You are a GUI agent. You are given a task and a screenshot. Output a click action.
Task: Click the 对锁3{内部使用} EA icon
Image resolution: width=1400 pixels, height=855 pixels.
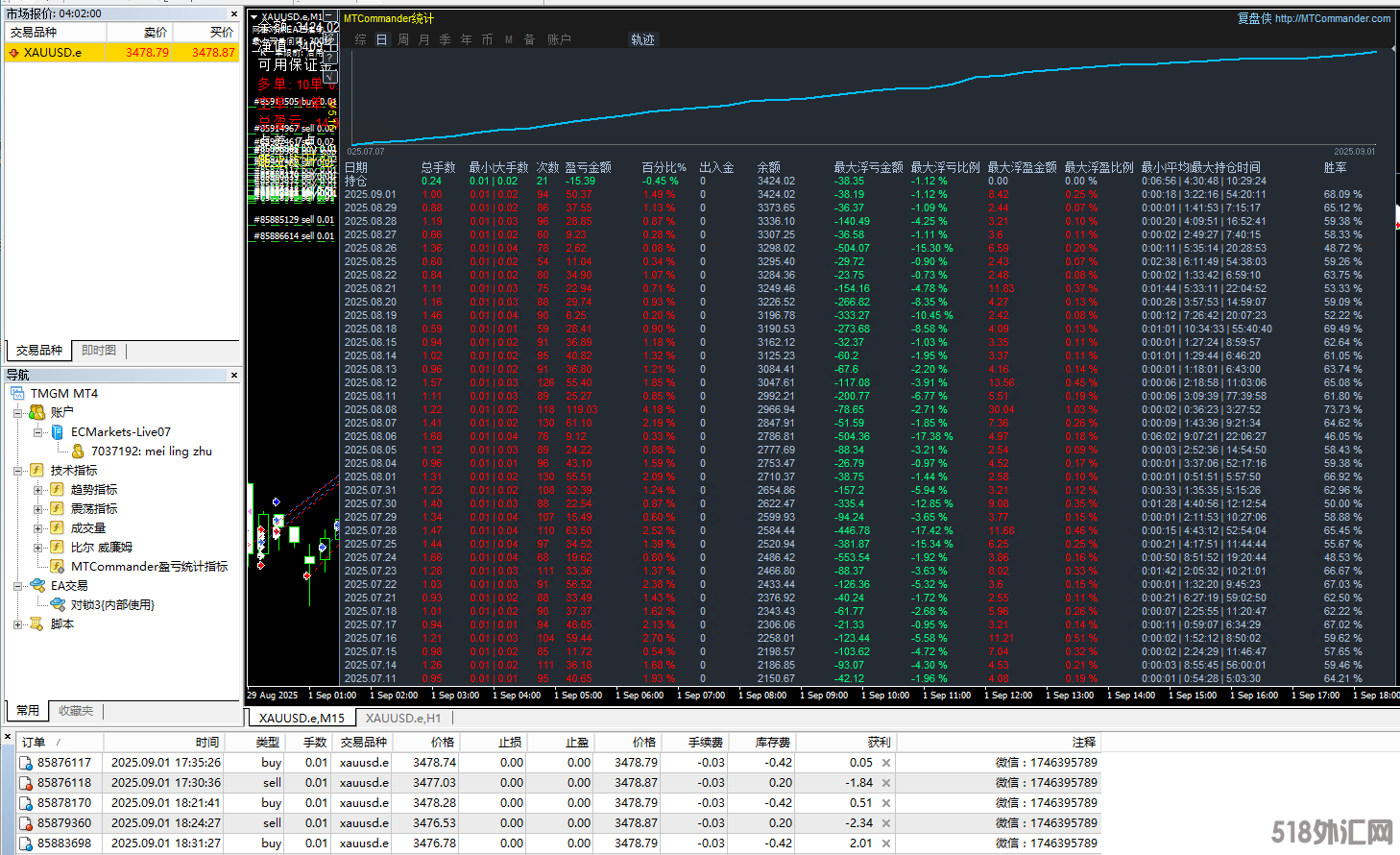[x=57, y=605]
